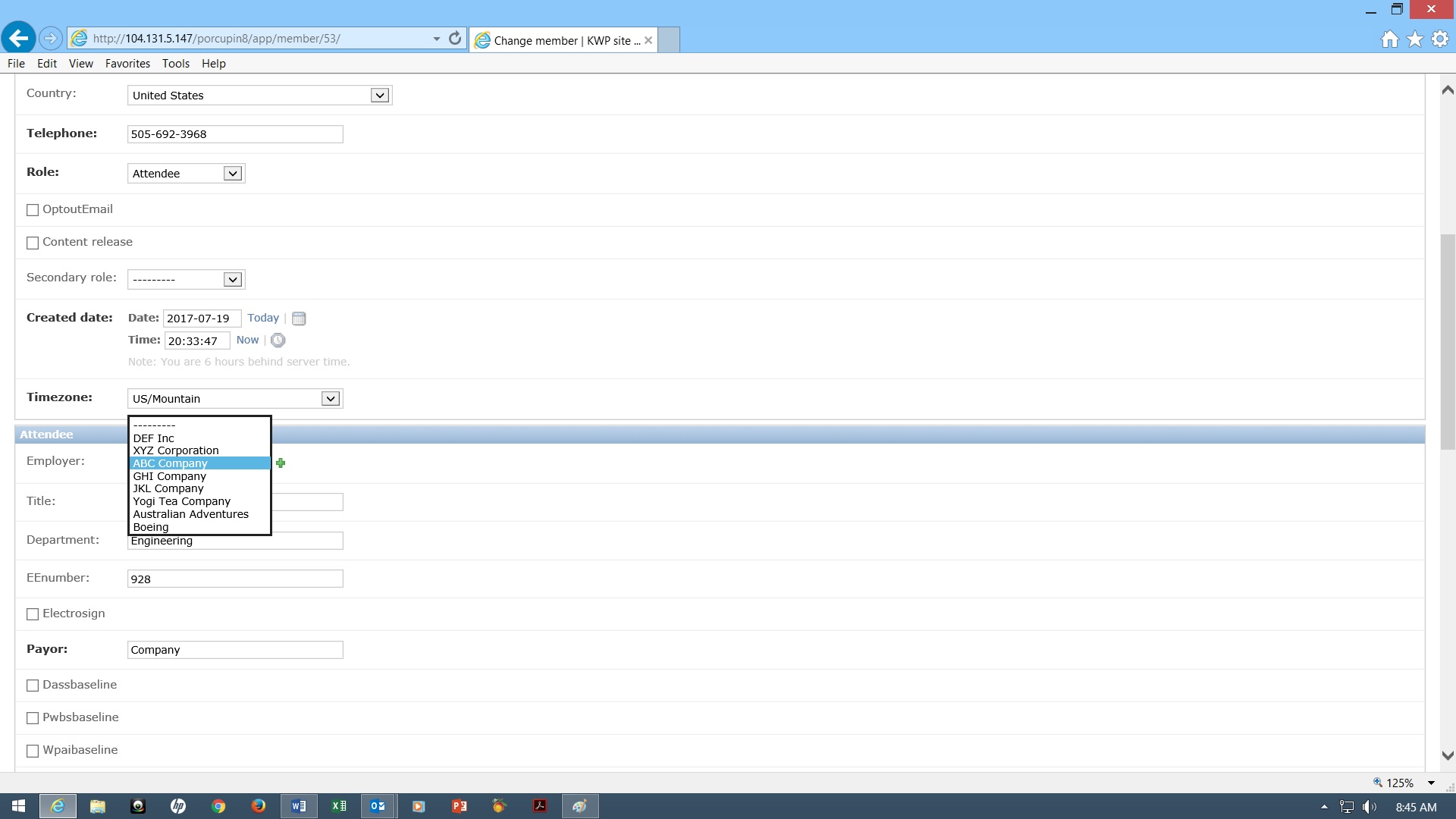
Task: Toggle the OptoutEmail checkbox
Action: [33, 209]
